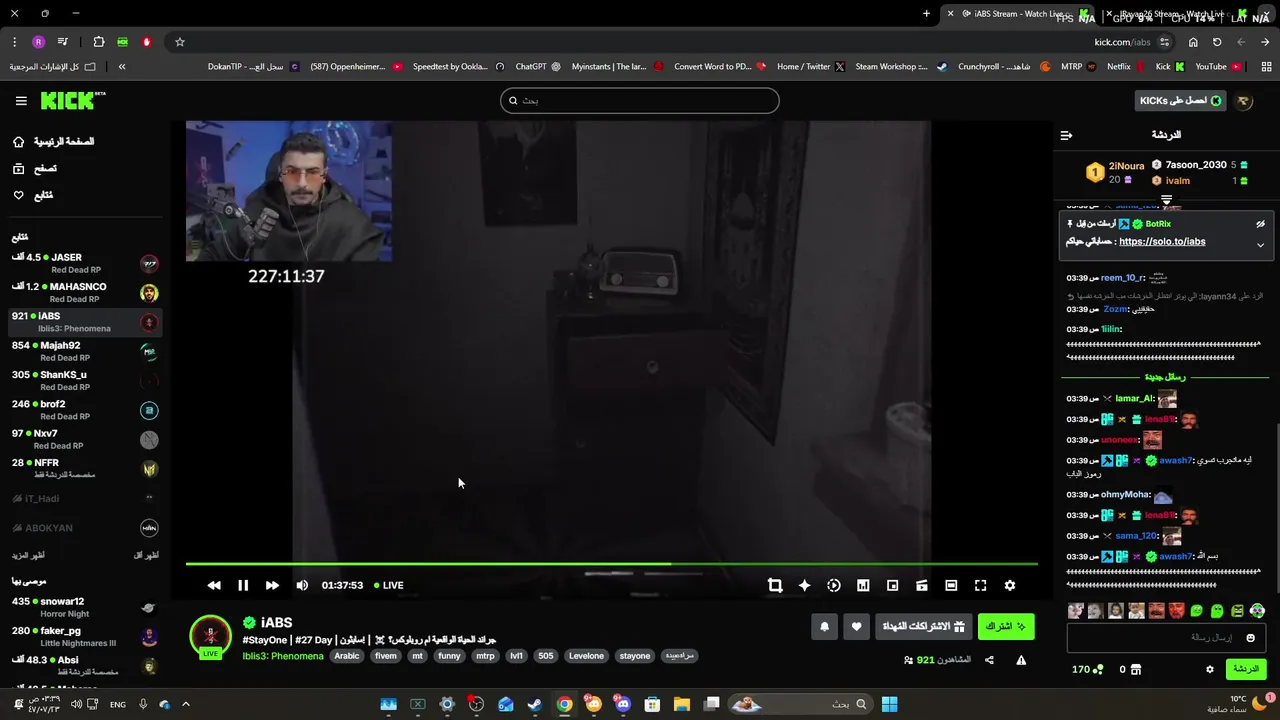The width and height of the screenshot is (1280, 720).
Task: Open Majah92 channel in sidebar
Action: (84, 351)
